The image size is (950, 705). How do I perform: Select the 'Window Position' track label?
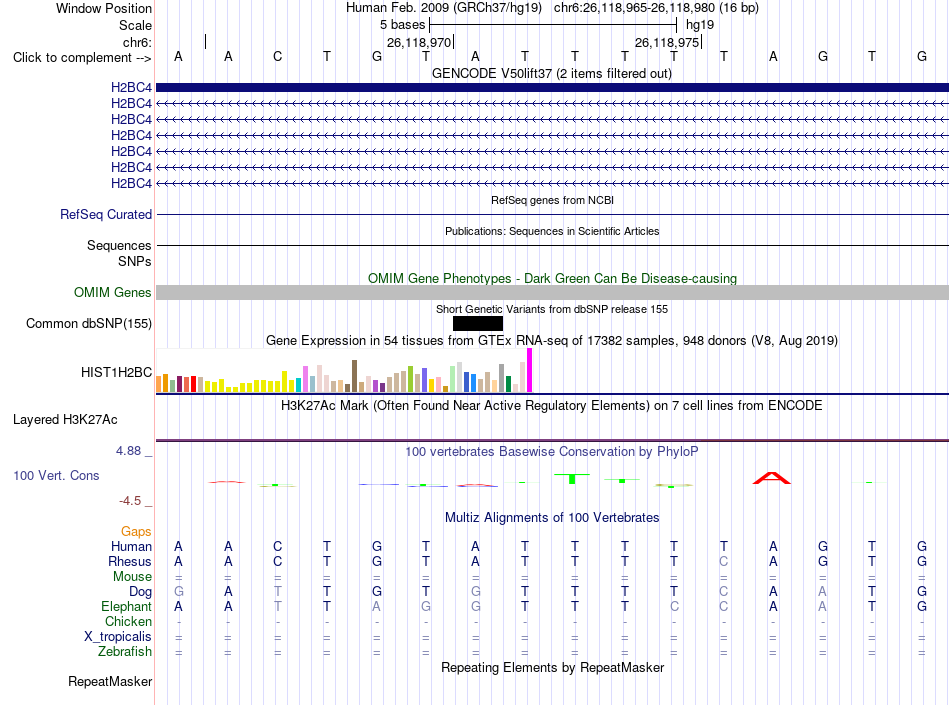pyautogui.click(x=104, y=8)
